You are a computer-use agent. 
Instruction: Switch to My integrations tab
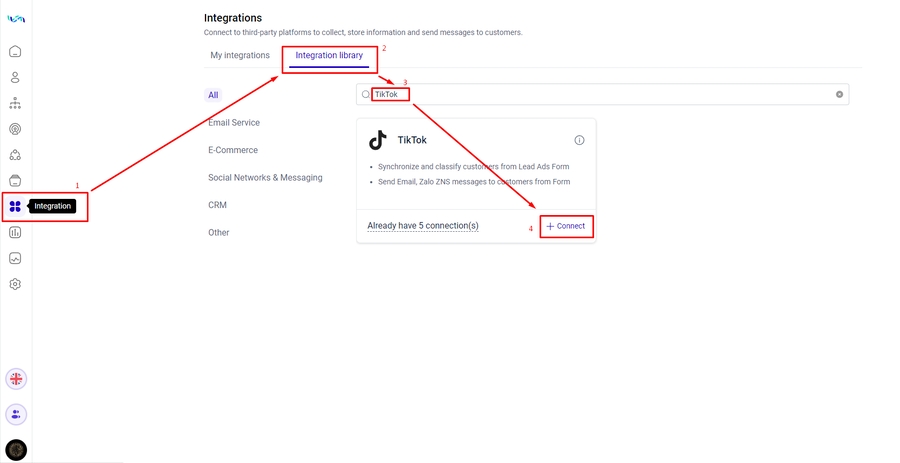click(x=240, y=56)
